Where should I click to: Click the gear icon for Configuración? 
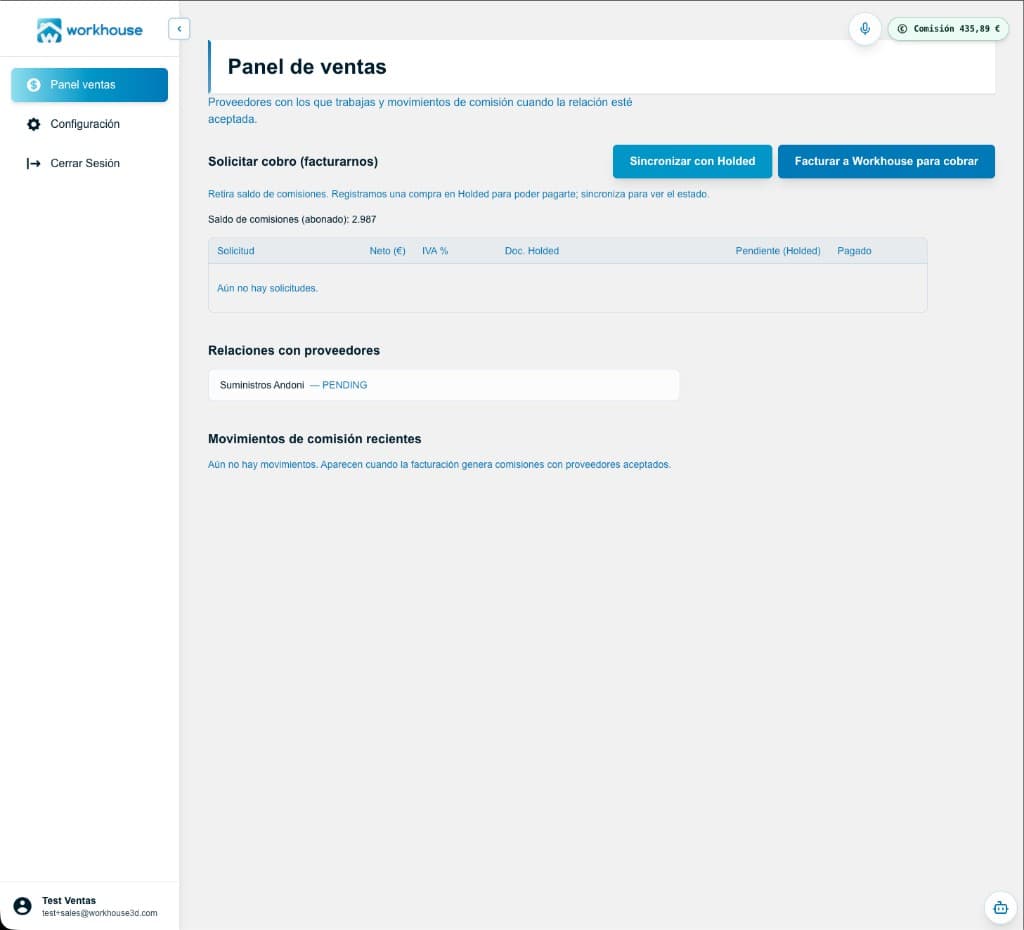point(33,124)
